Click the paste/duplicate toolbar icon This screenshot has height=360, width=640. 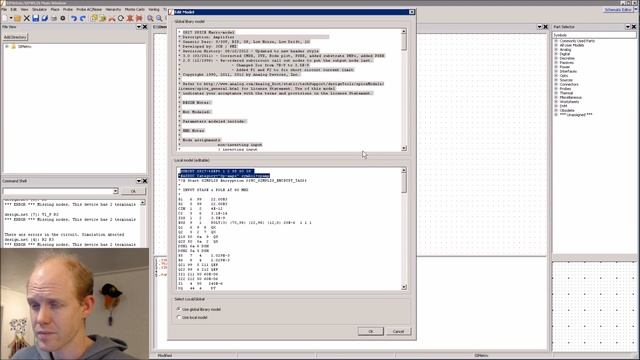[103, 18]
